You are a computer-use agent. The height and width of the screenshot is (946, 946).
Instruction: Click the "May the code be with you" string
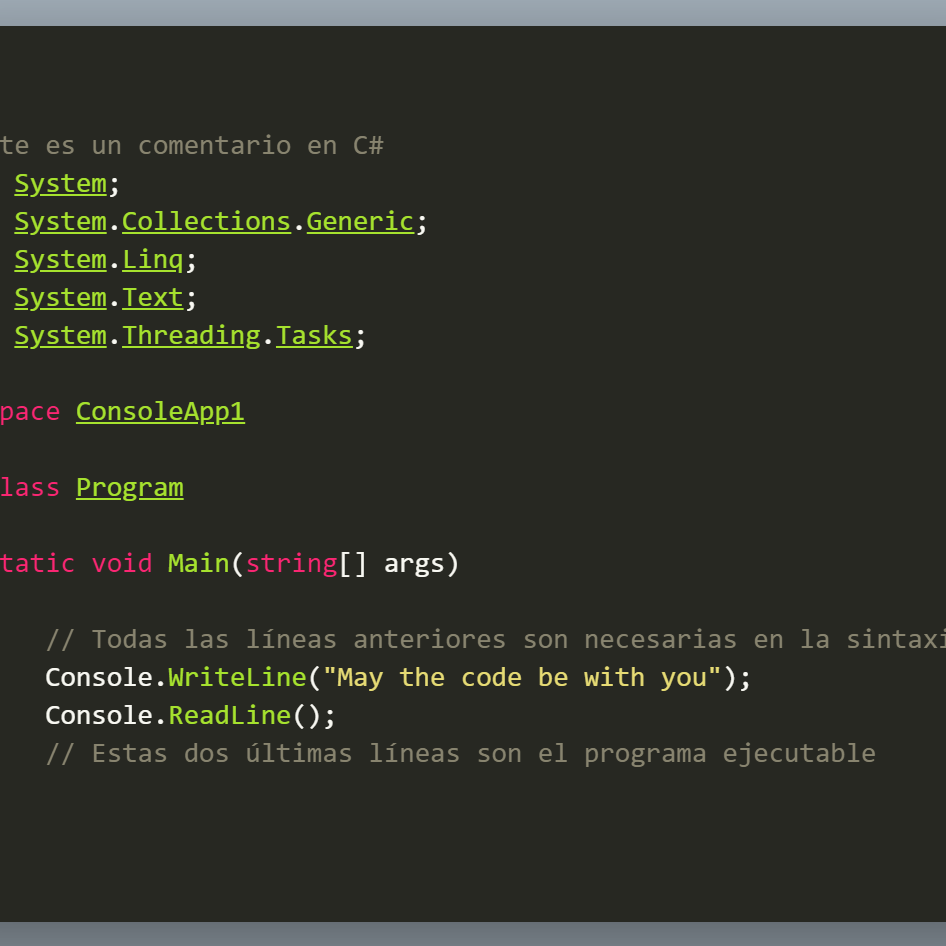point(522,678)
